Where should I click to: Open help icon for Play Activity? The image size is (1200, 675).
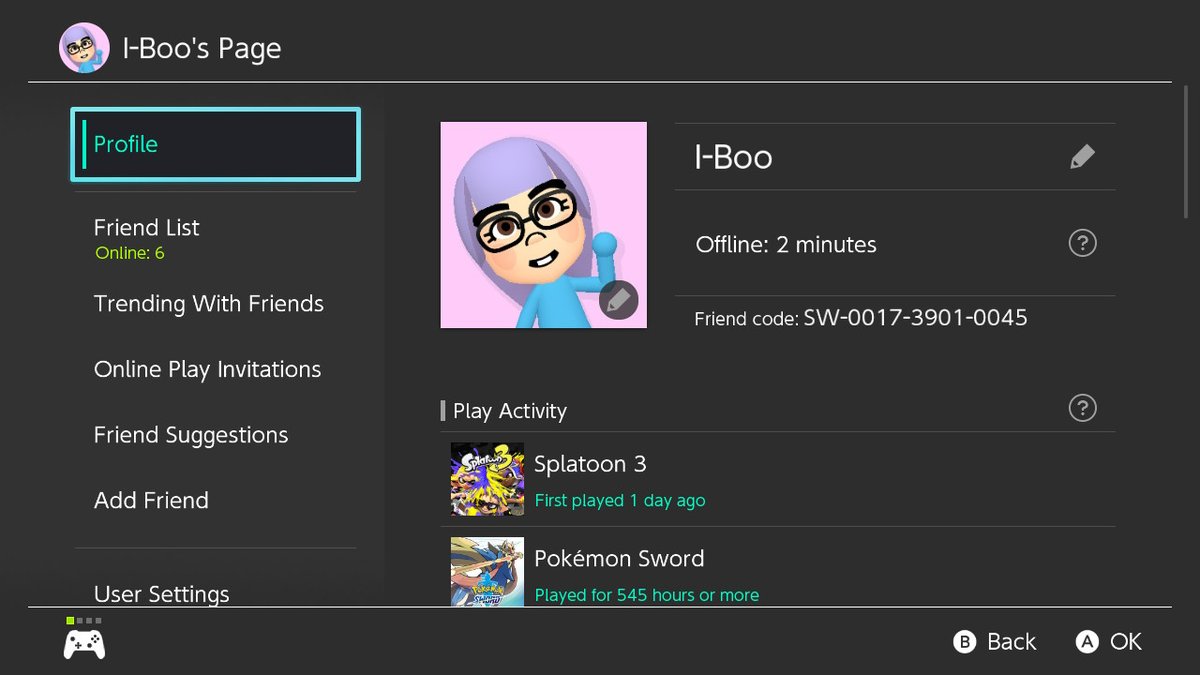1082,408
